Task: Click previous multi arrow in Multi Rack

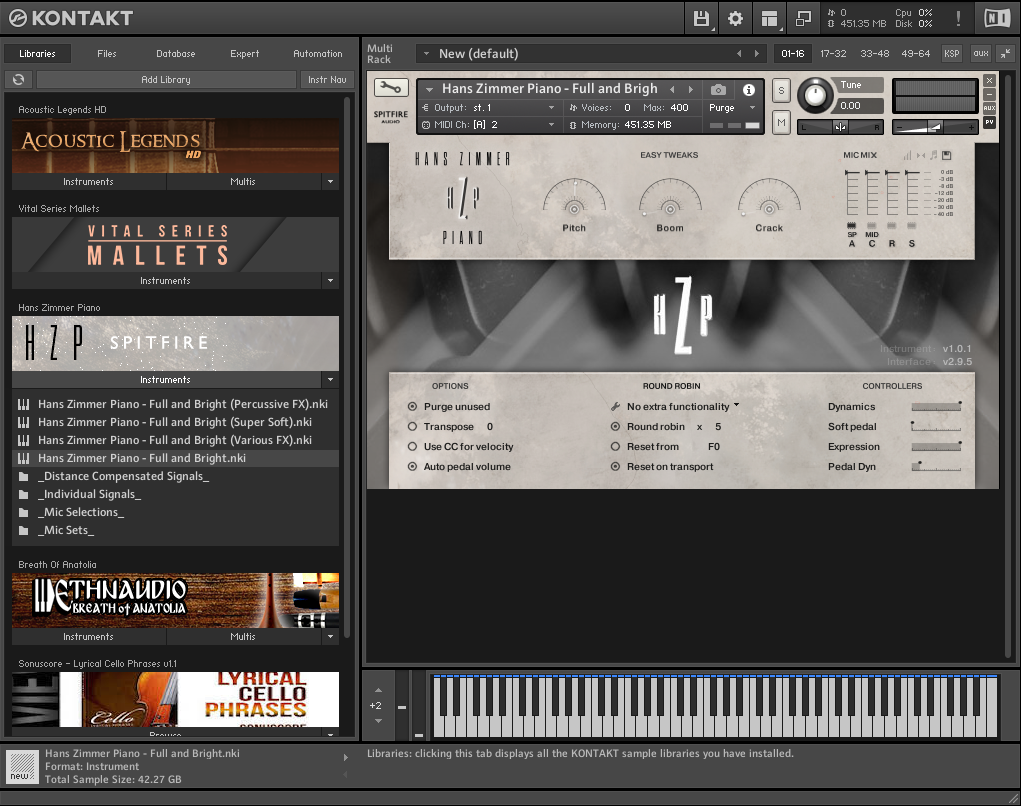Action: click(x=739, y=53)
